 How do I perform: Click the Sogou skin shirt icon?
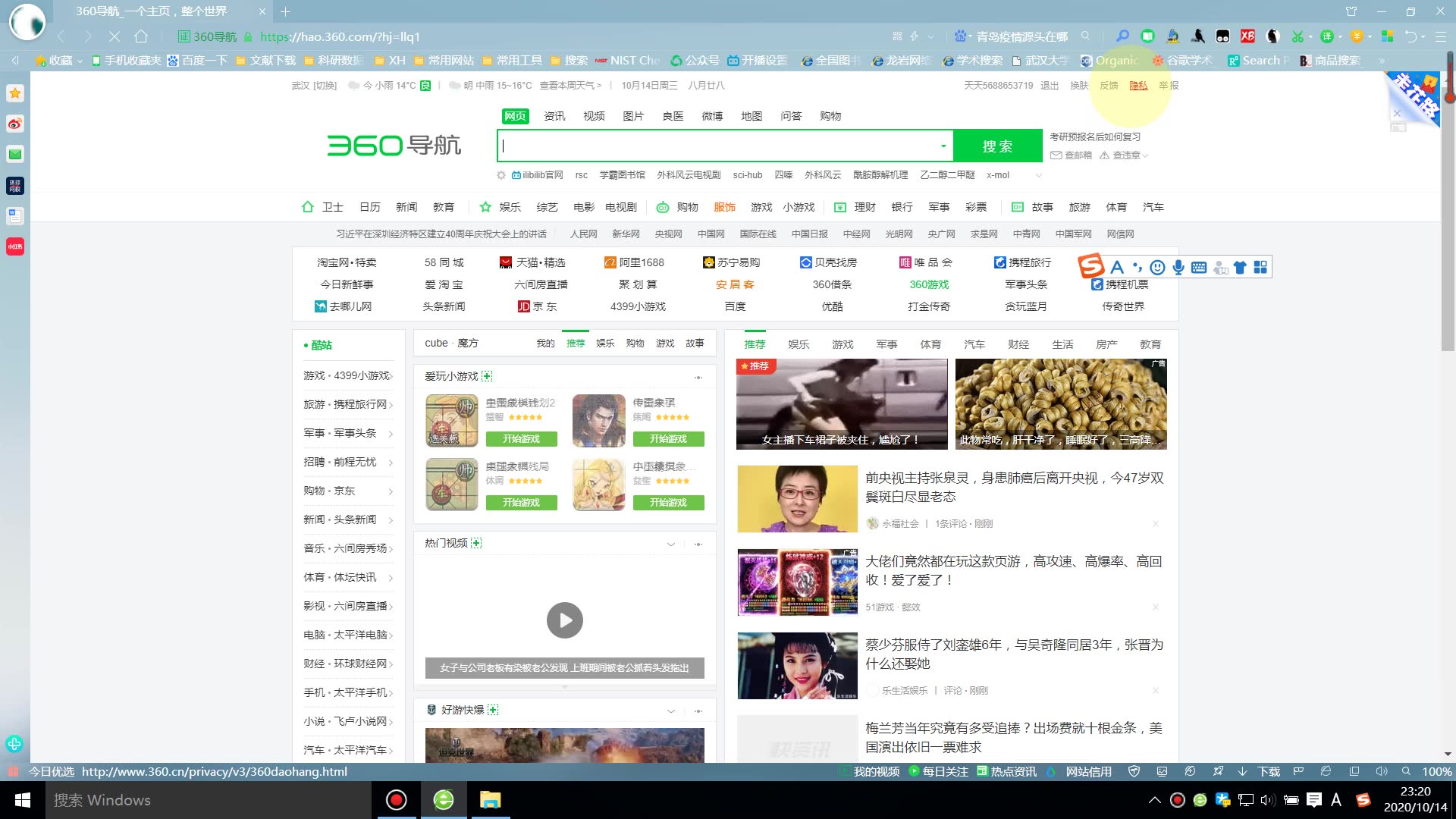coord(1240,267)
